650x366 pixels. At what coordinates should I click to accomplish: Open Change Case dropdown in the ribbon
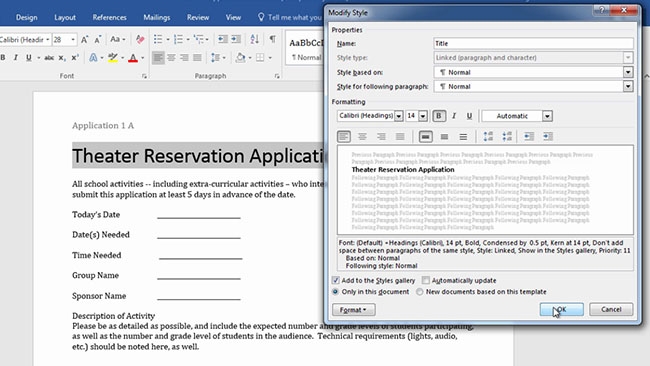click(x=118, y=39)
